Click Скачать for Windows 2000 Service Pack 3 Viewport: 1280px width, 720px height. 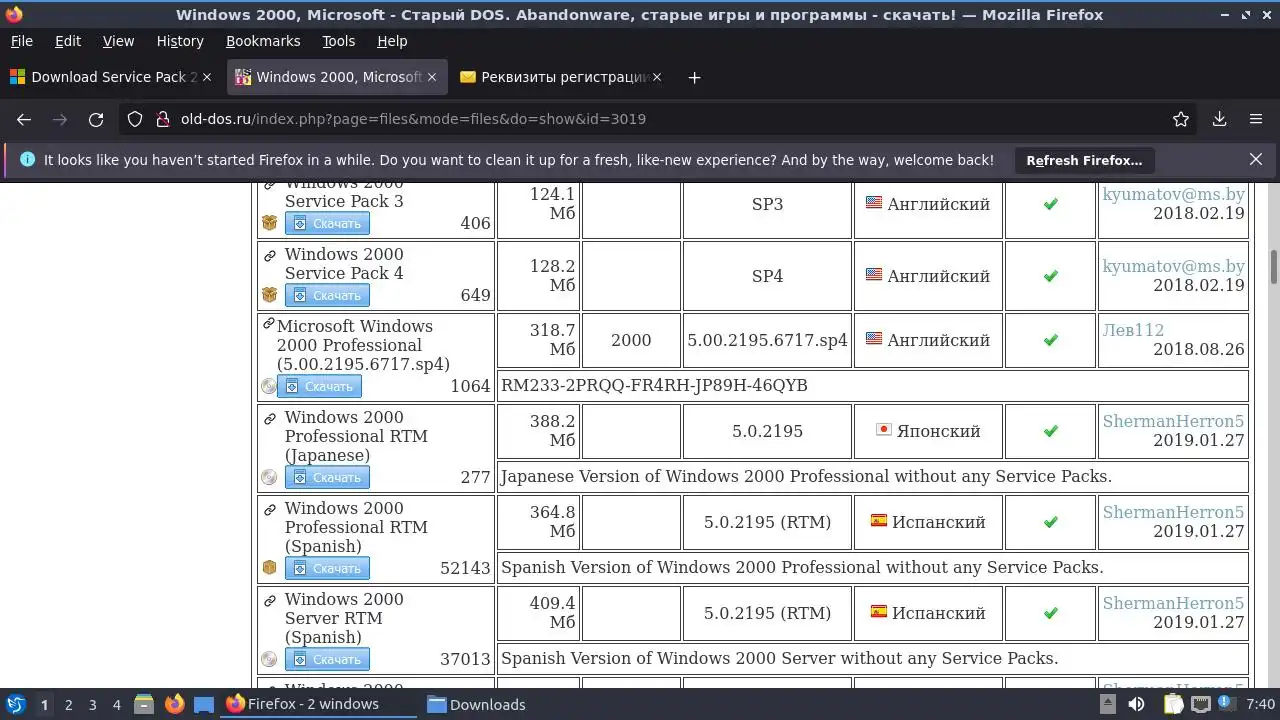pyautogui.click(x=327, y=223)
